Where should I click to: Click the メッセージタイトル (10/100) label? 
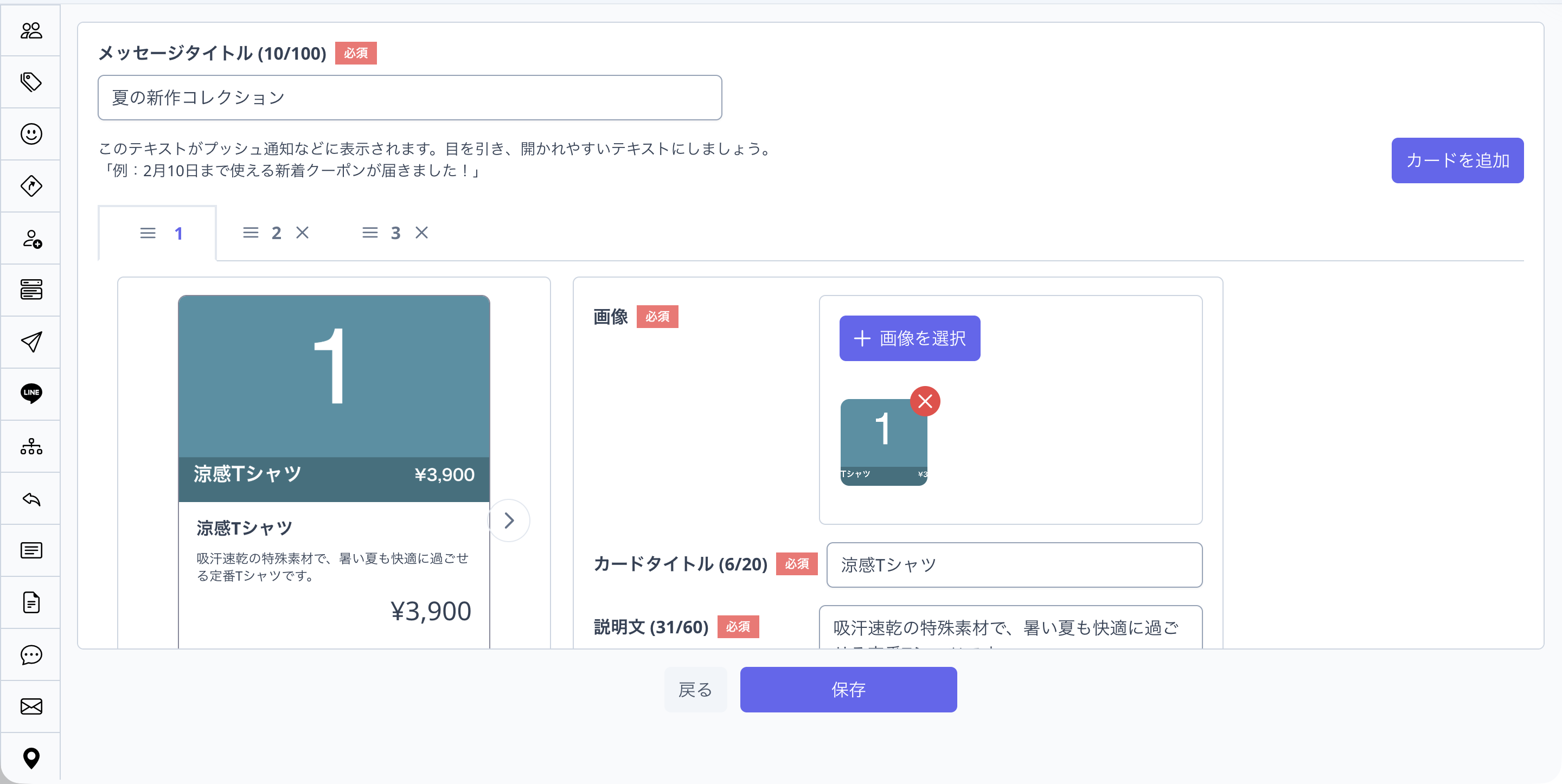(212, 53)
